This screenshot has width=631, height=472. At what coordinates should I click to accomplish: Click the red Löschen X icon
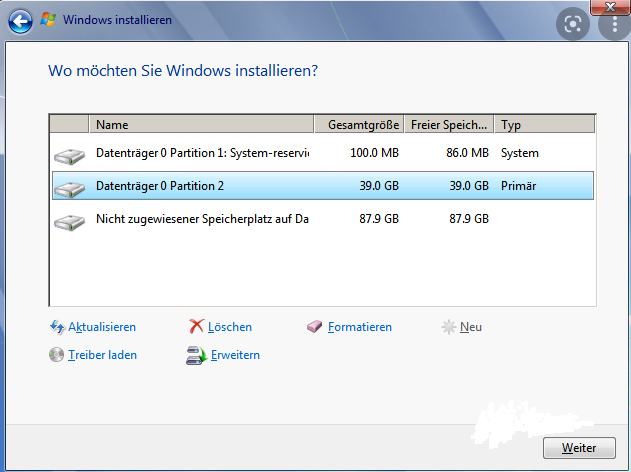coord(197,327)
